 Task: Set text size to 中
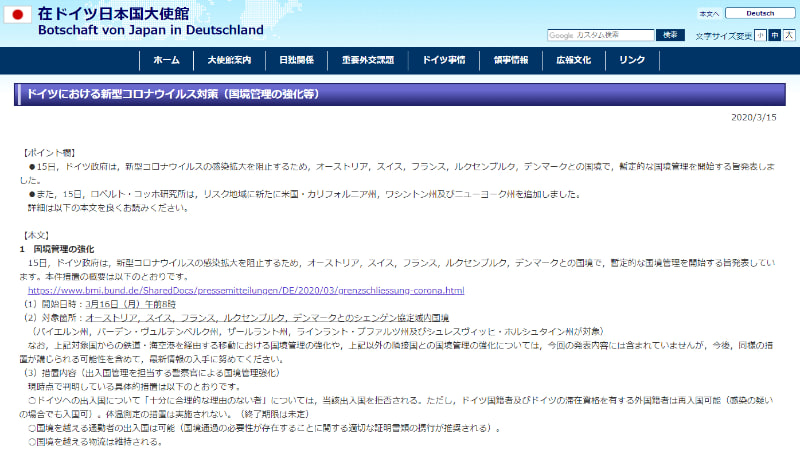pyautogui.click(x=774, y=35)
